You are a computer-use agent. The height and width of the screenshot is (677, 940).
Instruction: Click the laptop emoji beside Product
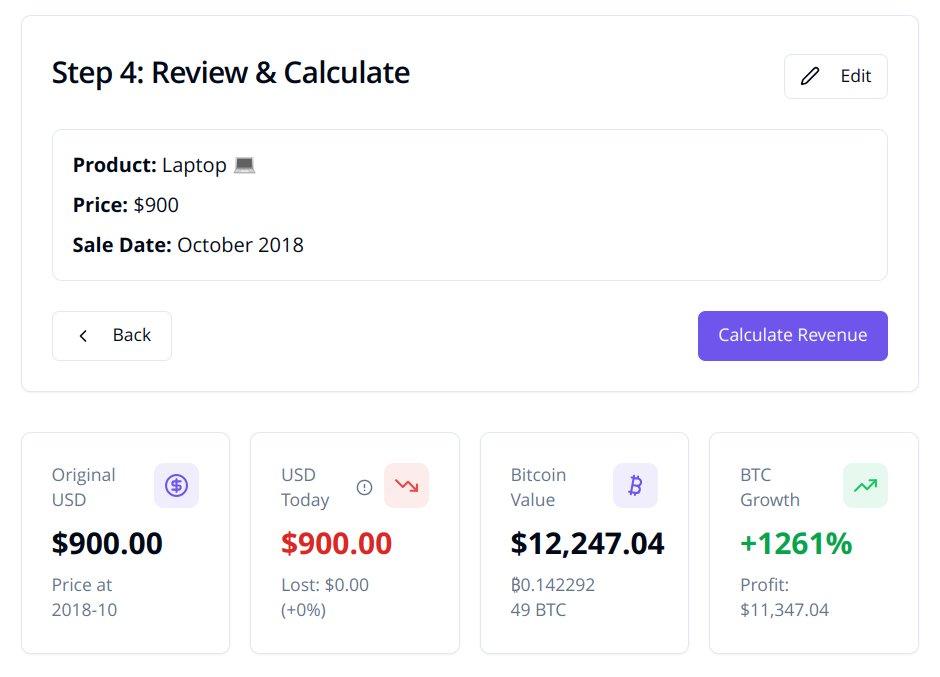point(244,165)
